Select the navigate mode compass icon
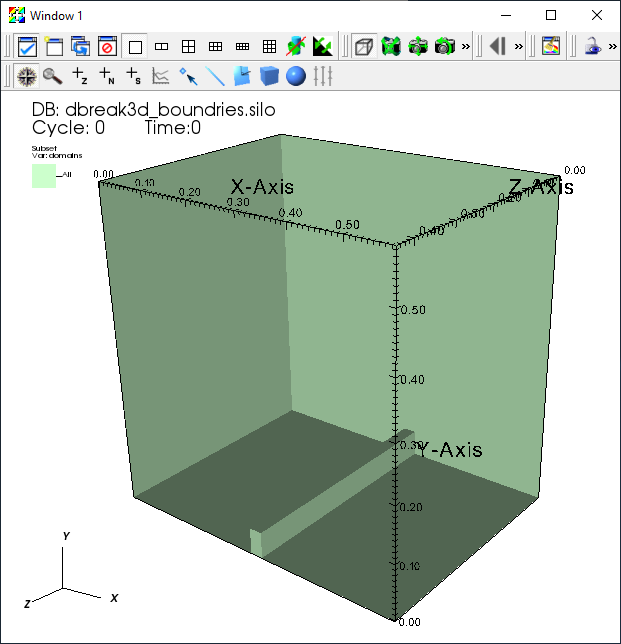Screen dimensions: 621x644 [27, 76]
